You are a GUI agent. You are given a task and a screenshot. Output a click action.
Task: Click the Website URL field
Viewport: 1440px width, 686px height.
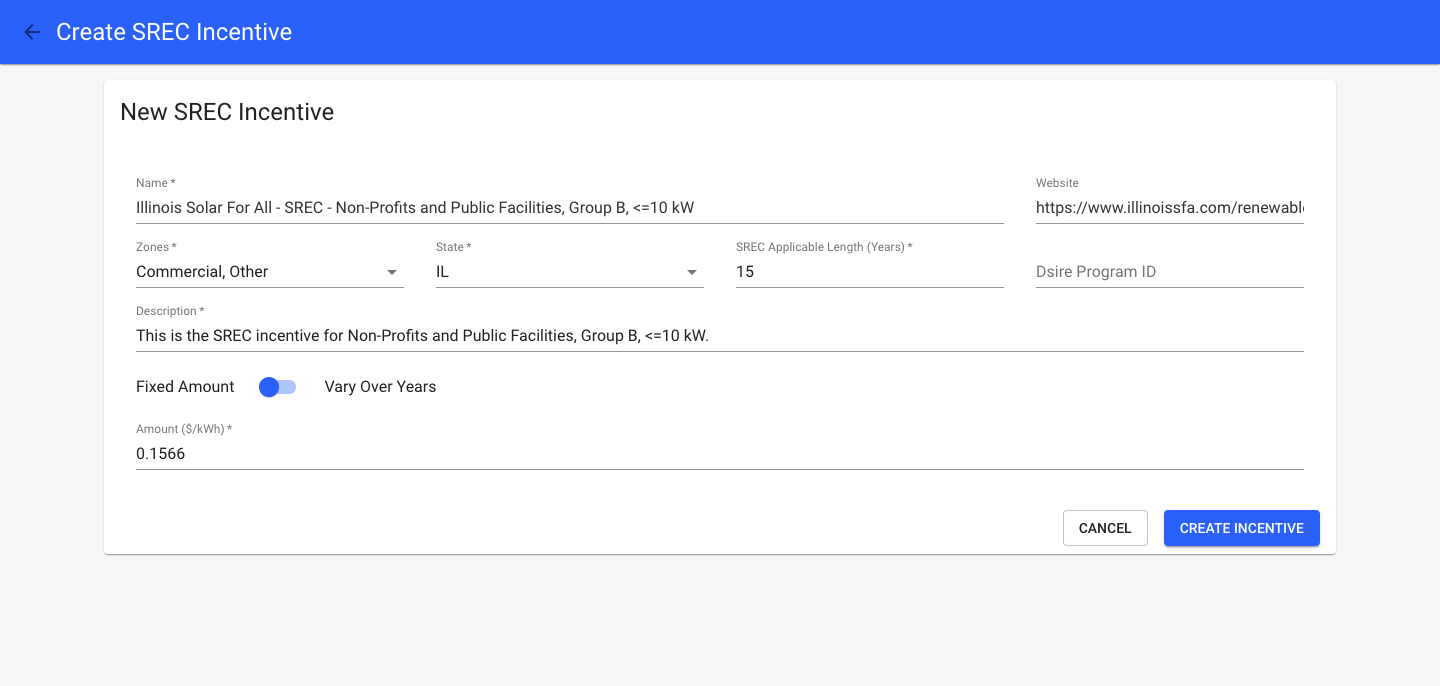1169,208
